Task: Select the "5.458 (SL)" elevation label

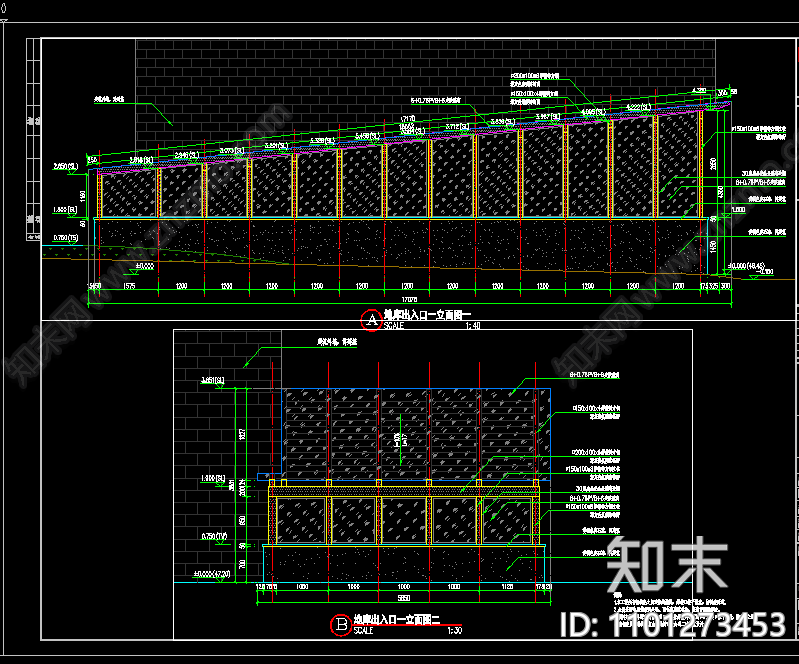Action: [367, 136]
